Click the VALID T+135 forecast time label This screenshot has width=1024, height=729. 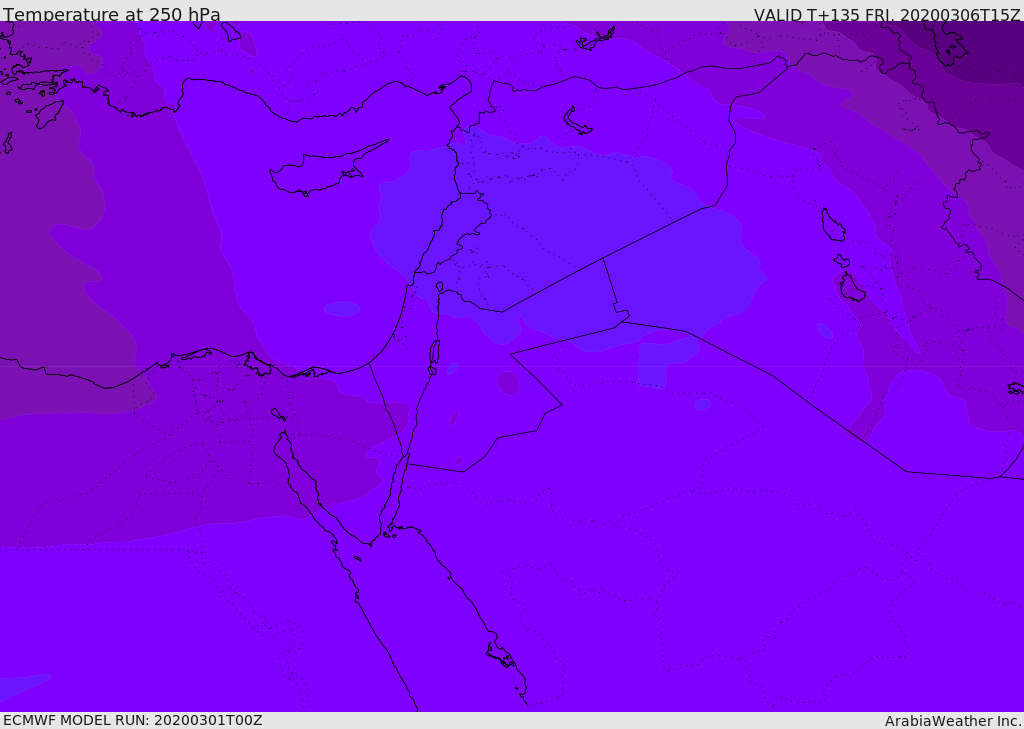tap(886, 15)
